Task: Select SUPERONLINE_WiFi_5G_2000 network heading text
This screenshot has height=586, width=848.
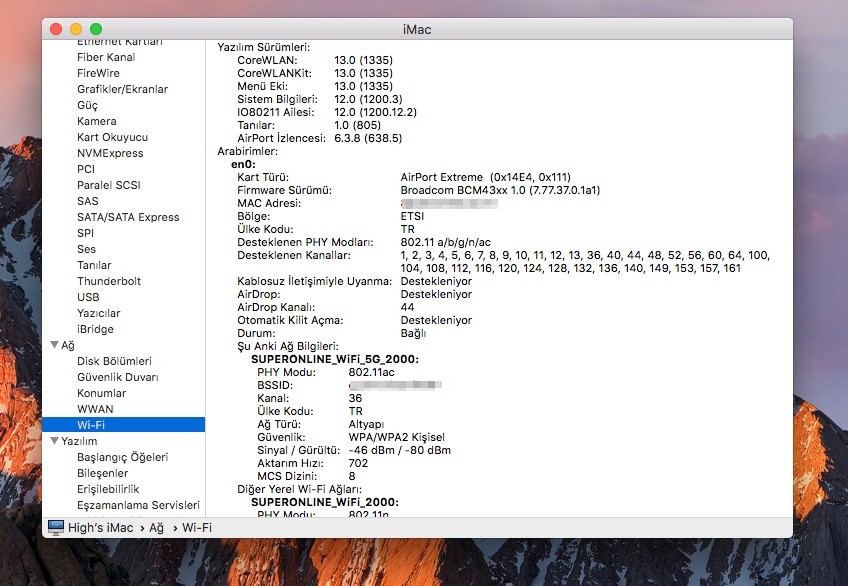Action: [334, 359]
